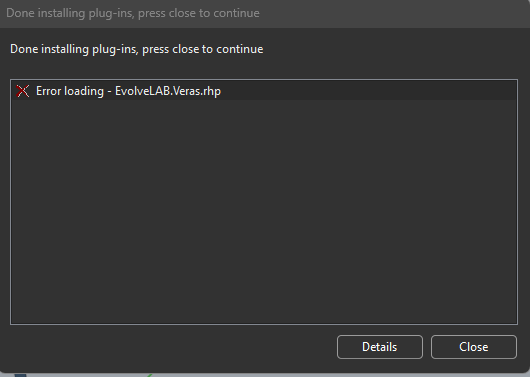Click the instruction text above the list

[x=137, y=49]
